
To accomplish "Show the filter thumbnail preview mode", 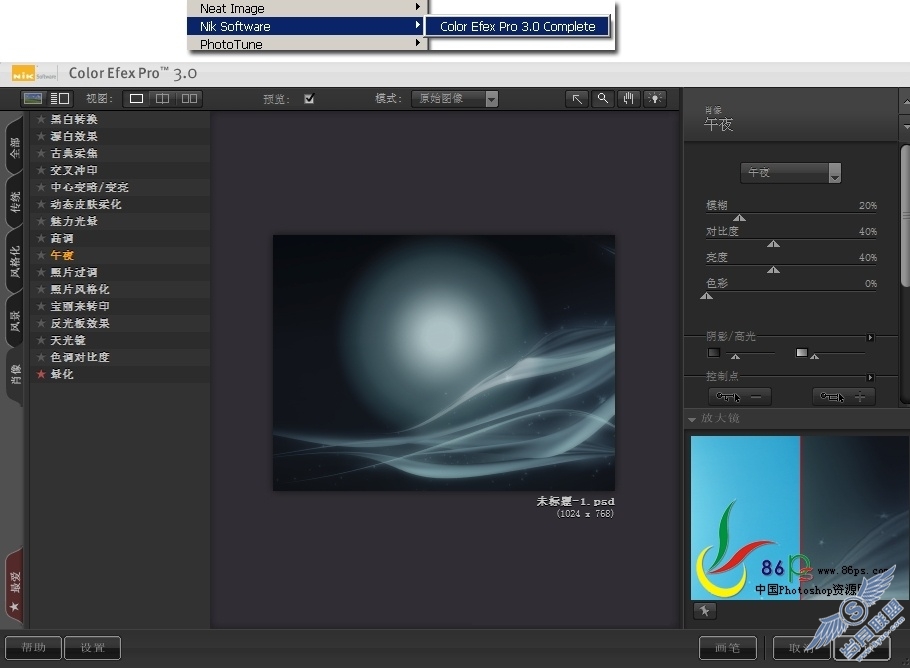I will 32,99.
